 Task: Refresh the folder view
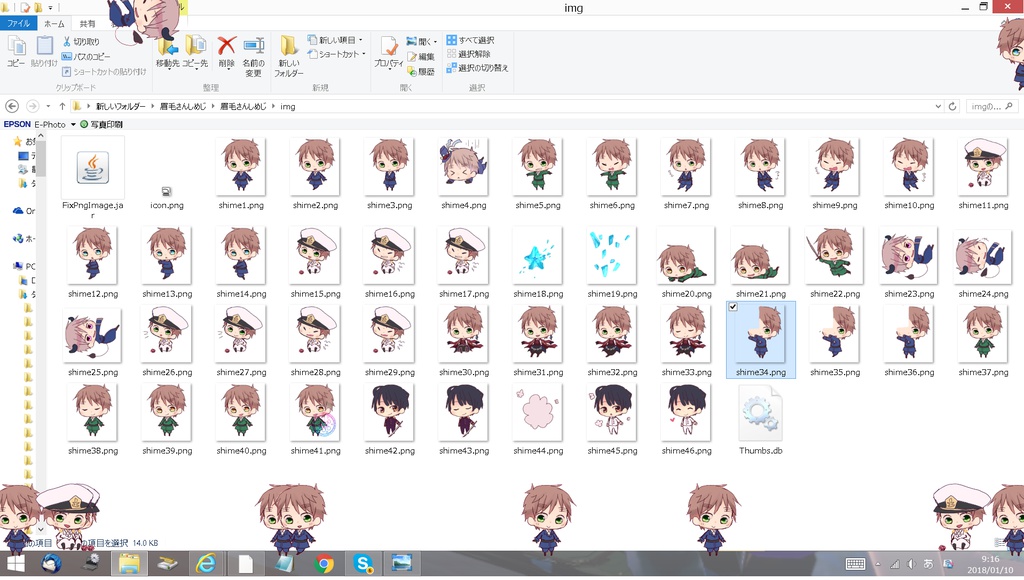(x=952, y=106)
